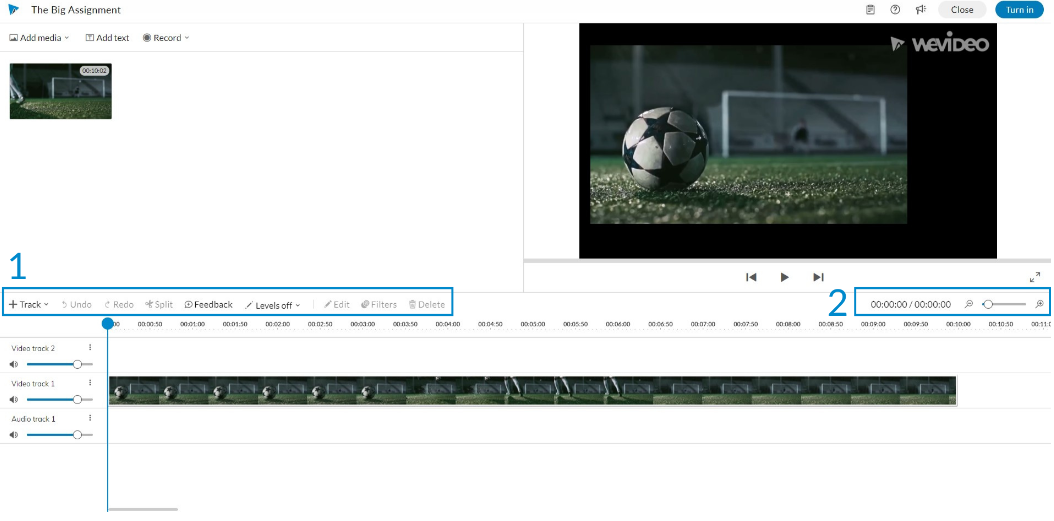Viewport: 1054px width, 521px height.
Task: Click the Turn in button
Action: [1019, 9]
